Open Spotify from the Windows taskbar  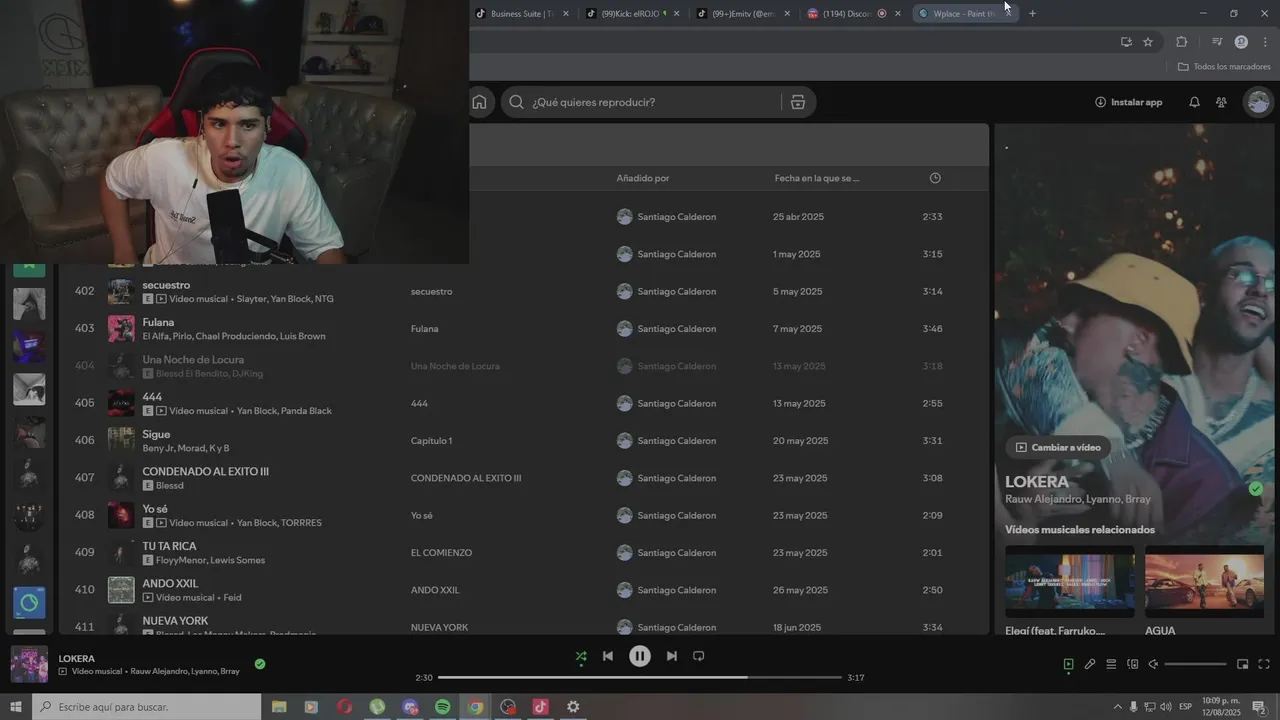(x=443, y=707)
